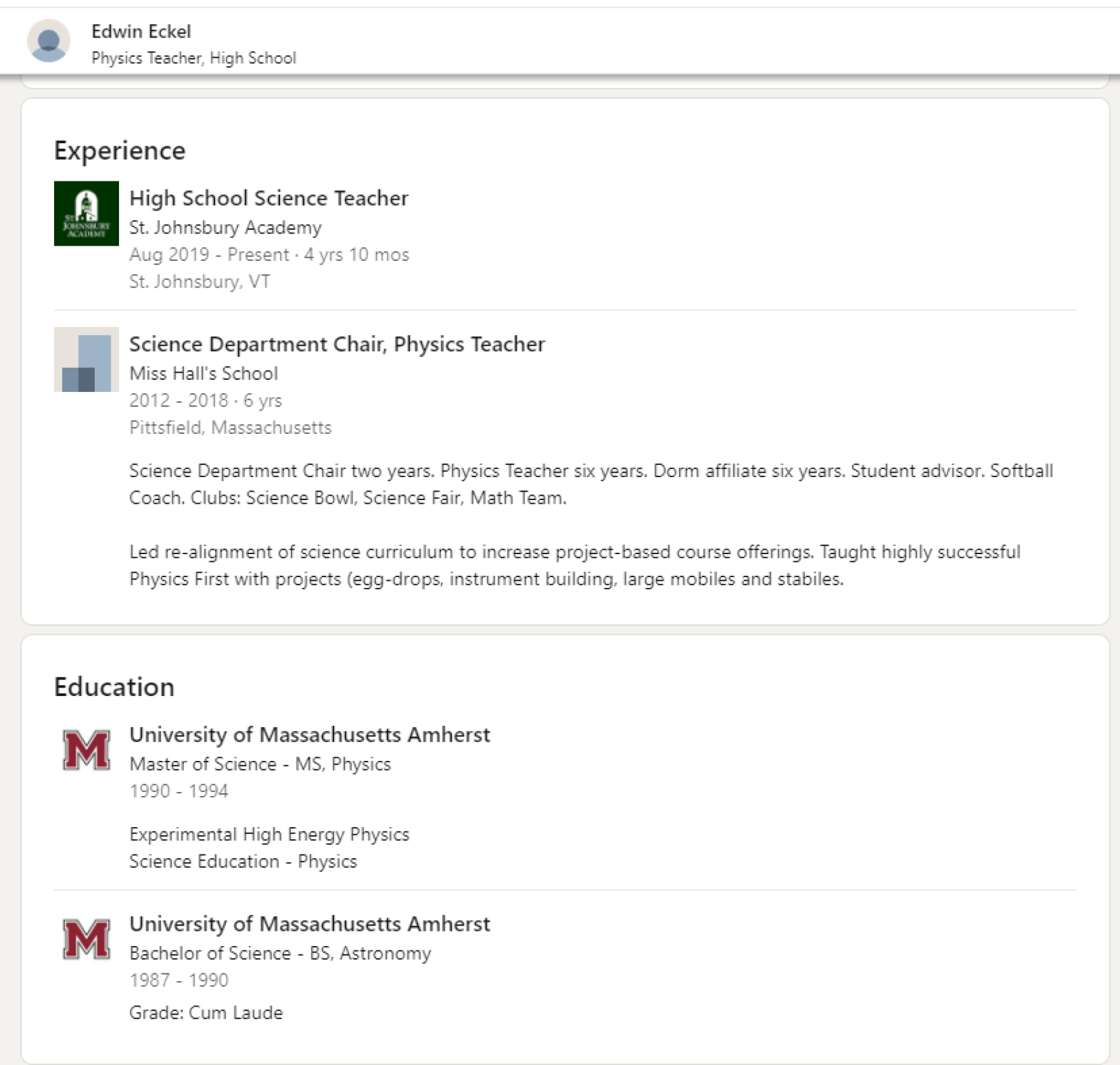Open the St. Johnsbury Academy logo
The height and width of the screenshot is (1065, 1120).
pos(86,213)
